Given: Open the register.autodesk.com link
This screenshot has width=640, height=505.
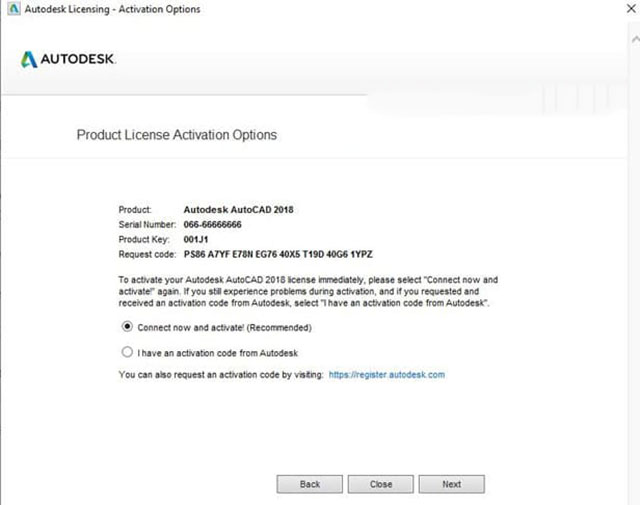Looking at the screenshot, I should pyautogui.click(x=387, y=375).
